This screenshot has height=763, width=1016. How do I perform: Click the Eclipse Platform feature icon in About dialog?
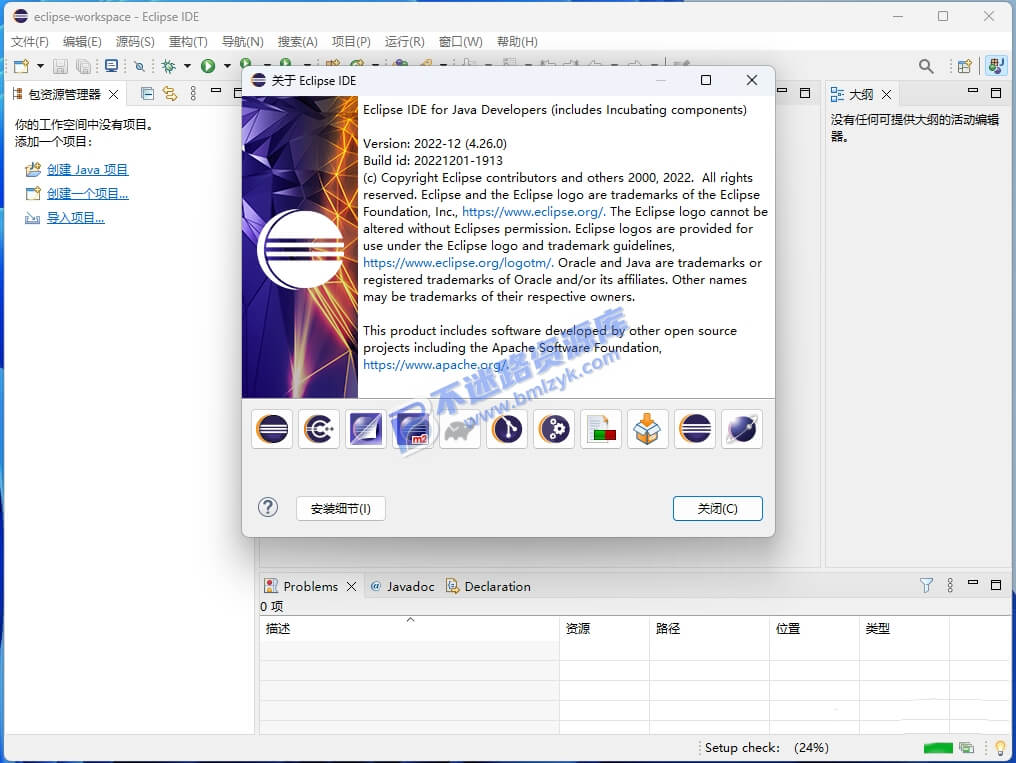tap(272, 429)
